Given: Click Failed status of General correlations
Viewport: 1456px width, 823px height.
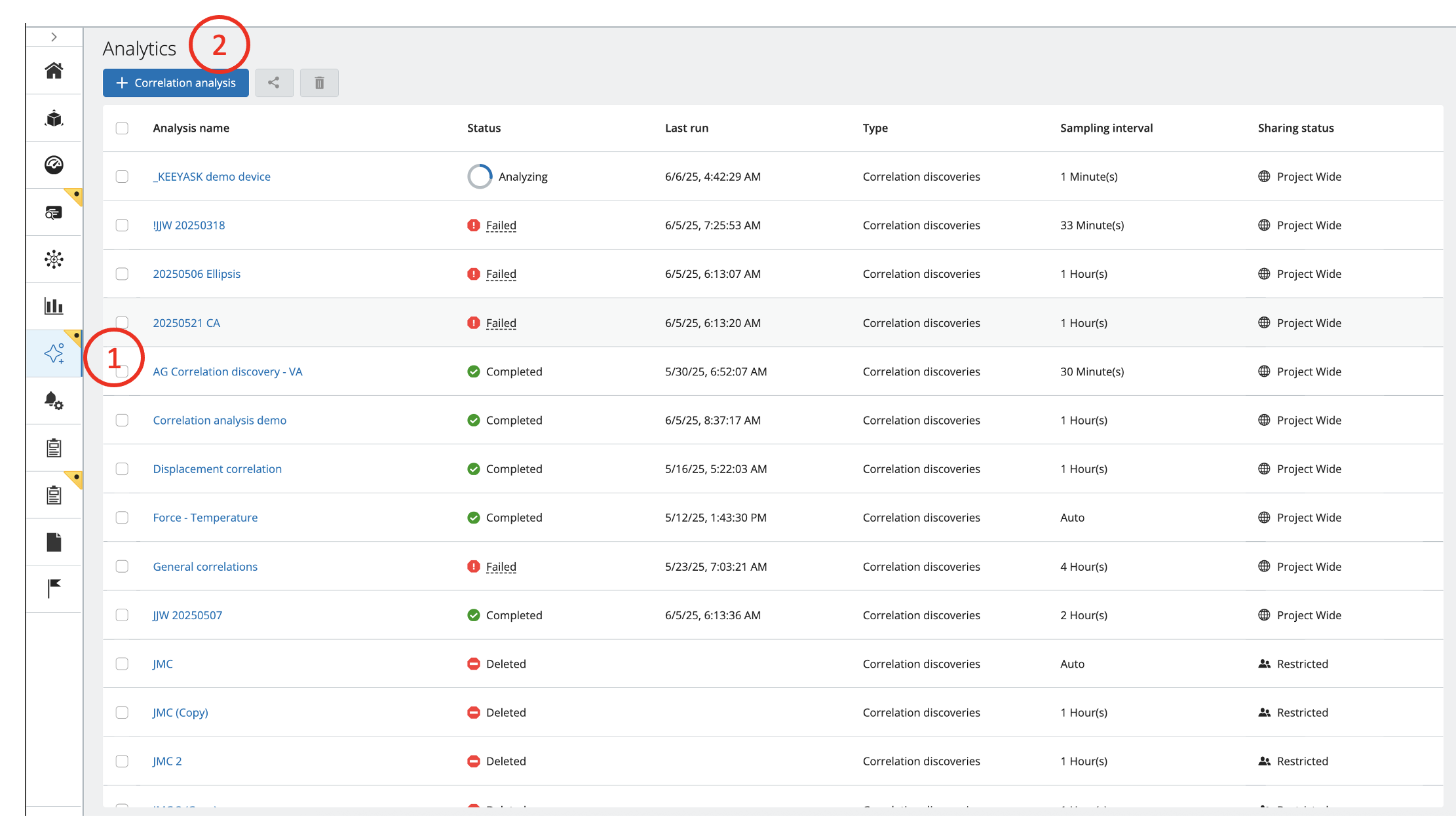Looking at the screenshot, I should tap(501, 567).
